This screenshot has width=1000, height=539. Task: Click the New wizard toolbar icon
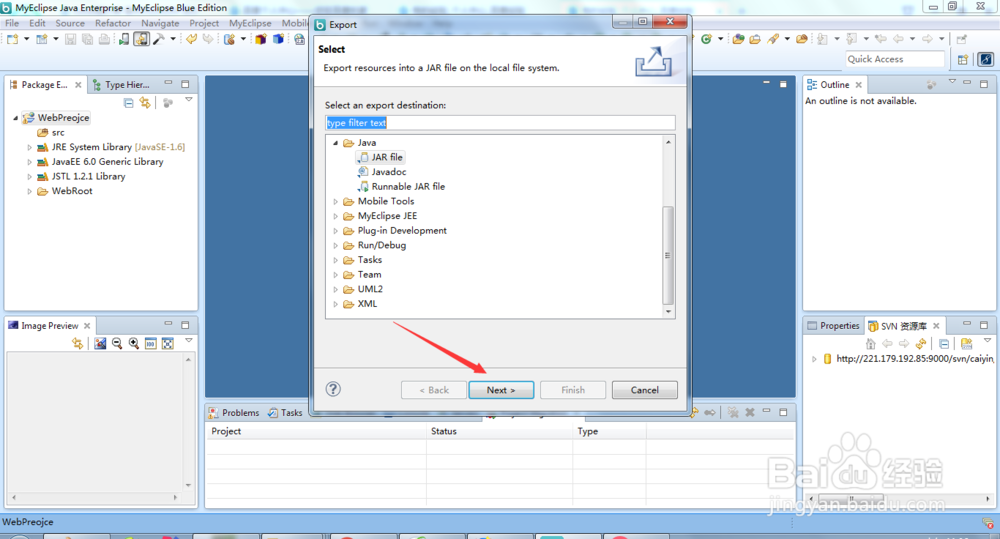coord(13,40)
